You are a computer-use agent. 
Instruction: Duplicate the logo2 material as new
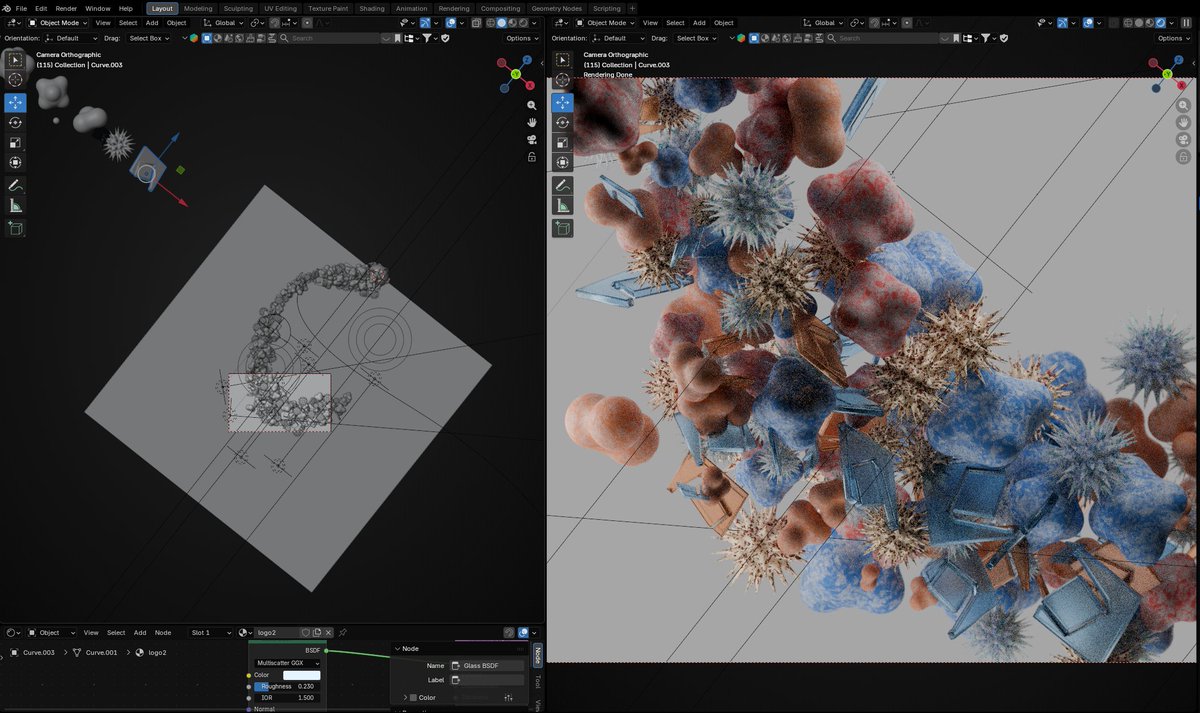click(317, 632)
